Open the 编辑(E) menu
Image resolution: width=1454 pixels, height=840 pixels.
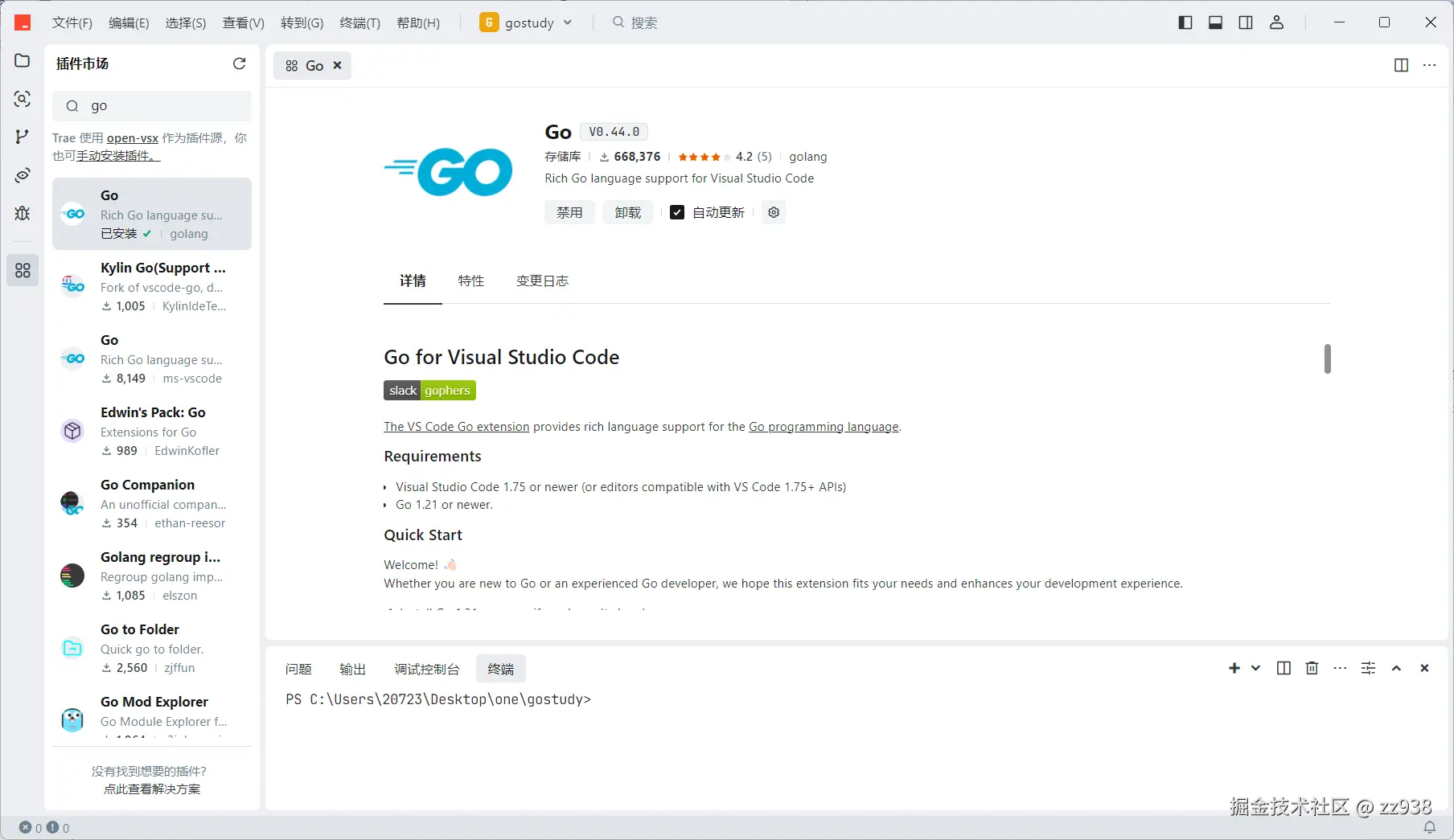pos(129,23)
